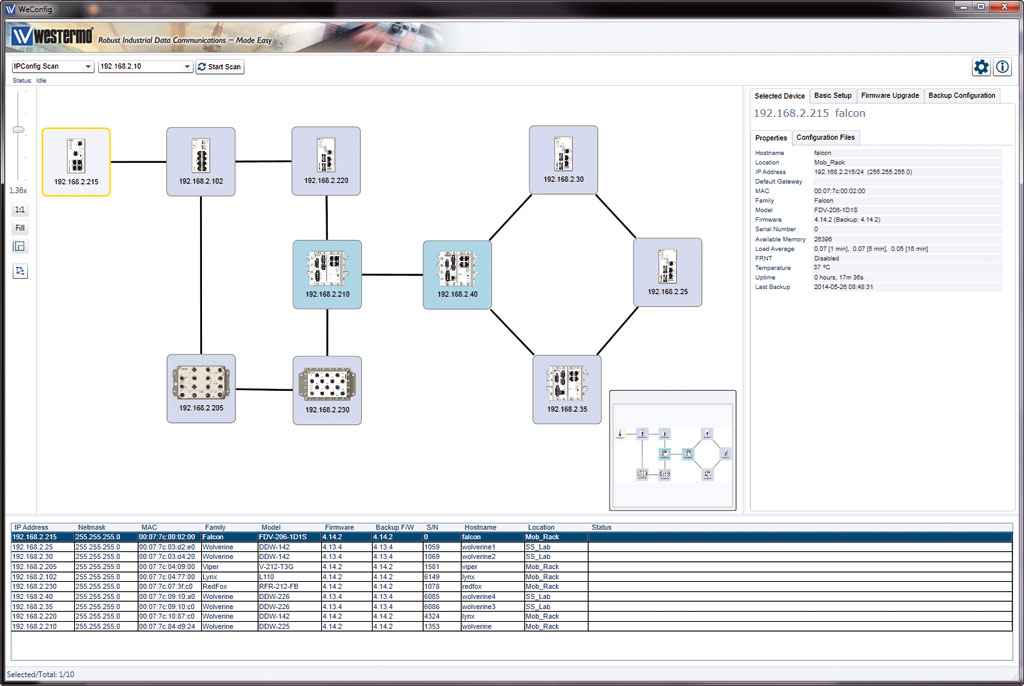Click the zoom slider handle
This screenshot has width=1024, height=686.
[18, 130]
